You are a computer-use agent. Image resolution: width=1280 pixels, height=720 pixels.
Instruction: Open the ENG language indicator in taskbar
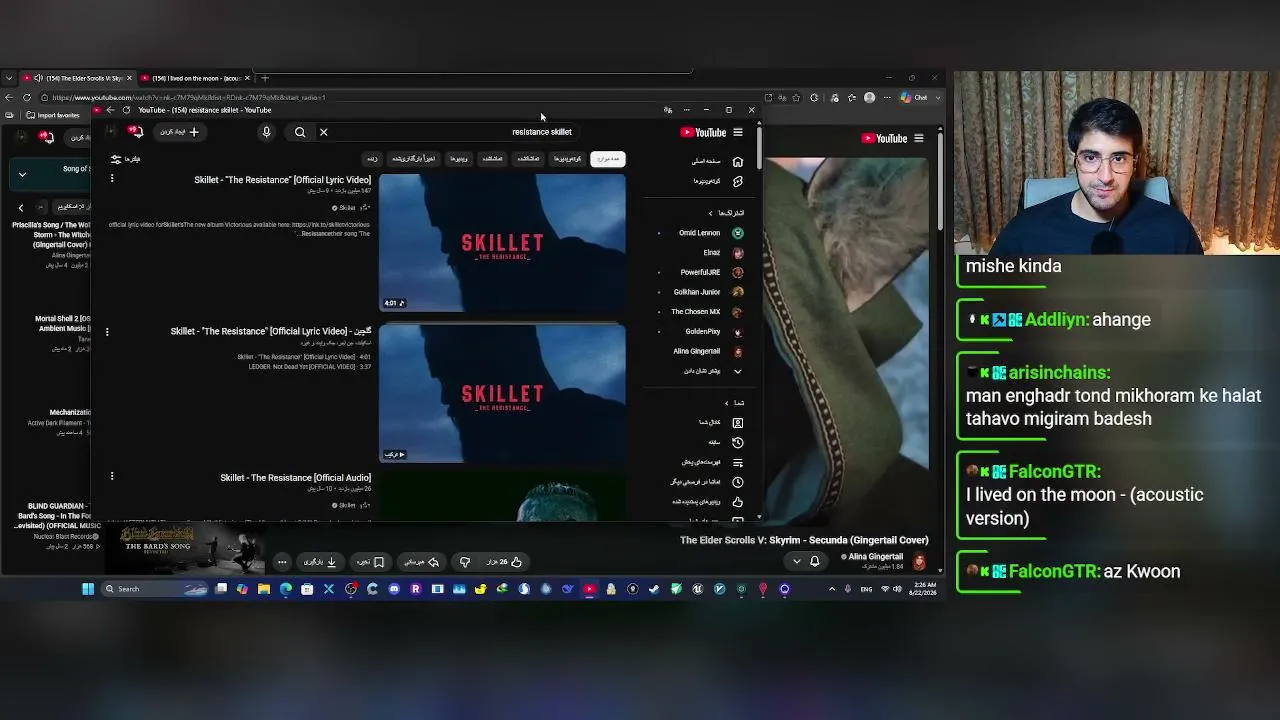(x=866, y=589)
